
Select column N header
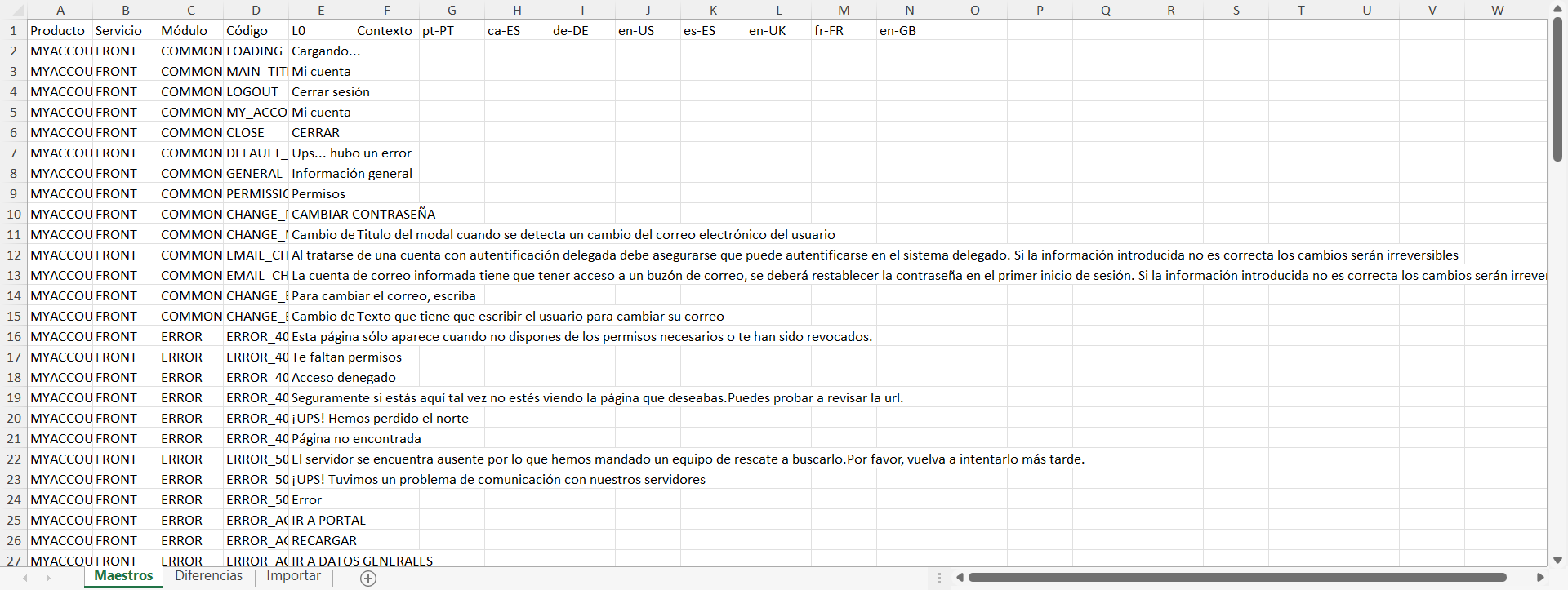tap(909, 10)
